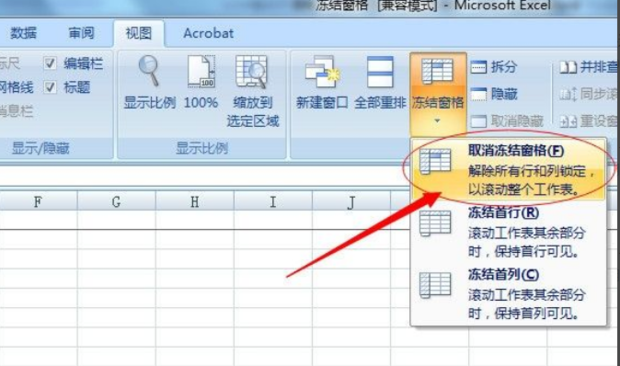Choose Unfreeze Panes (取消冻结窗格) menu entry
This screenshot has width=620, height=366.
pyautogui.click(x=508, y=170)
